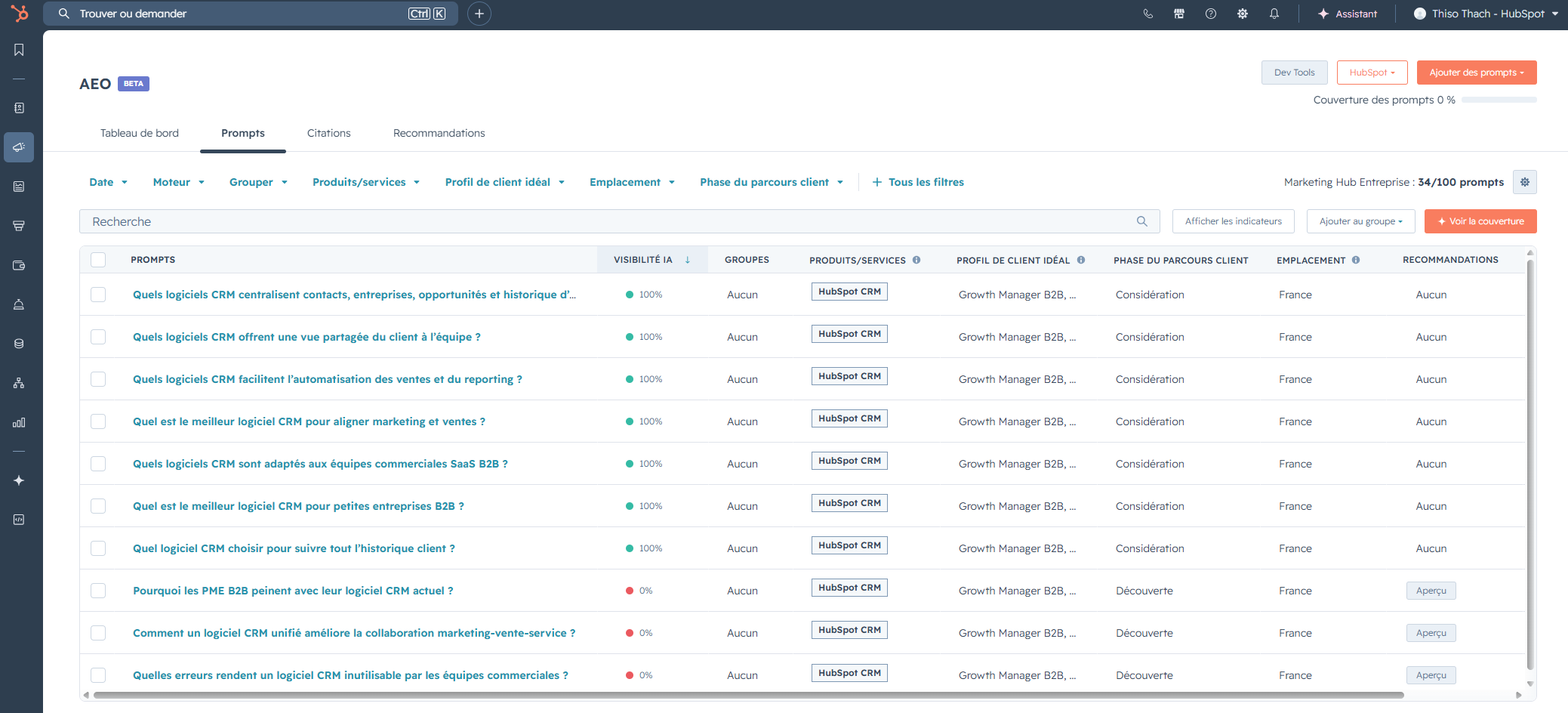Viewport: 1568px width, 713px height.
Task: Focus the Recherche search field
Action: click(620, 221)
